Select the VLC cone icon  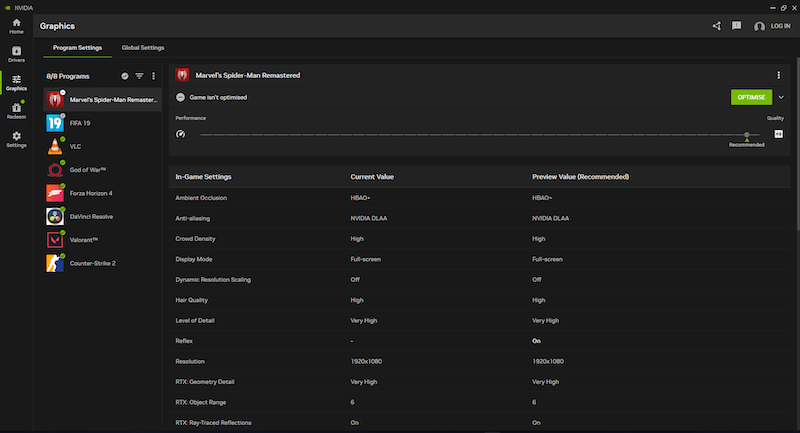pyautogui.click(x=55, y=146)
